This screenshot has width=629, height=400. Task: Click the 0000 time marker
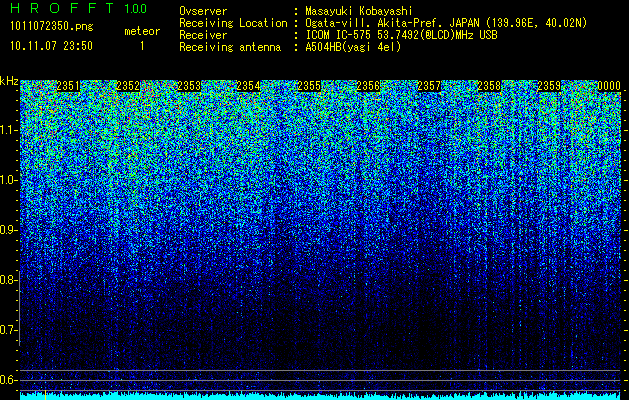click(x=609, y=86)
